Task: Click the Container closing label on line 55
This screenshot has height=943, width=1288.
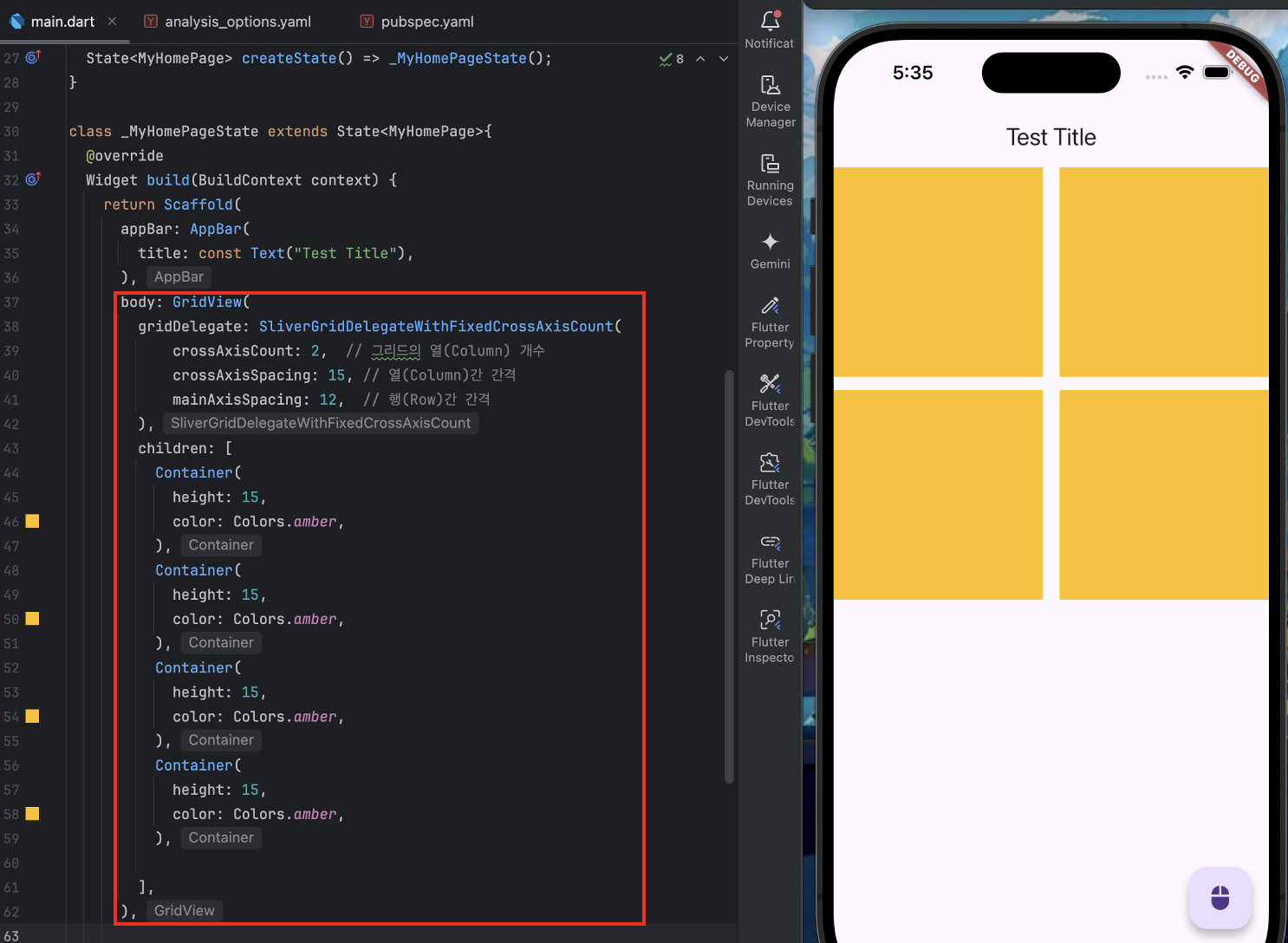Action: coord(221,740)
